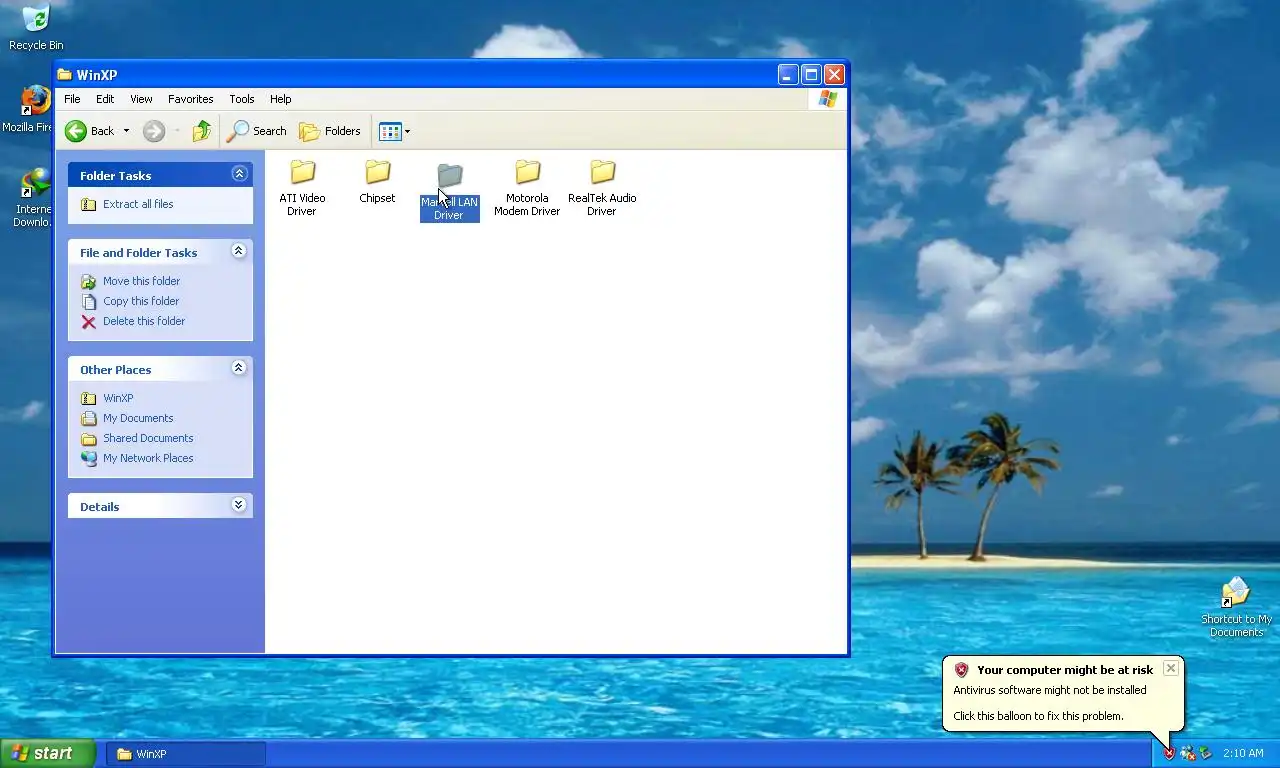Open the Search pane

(257, 131)
